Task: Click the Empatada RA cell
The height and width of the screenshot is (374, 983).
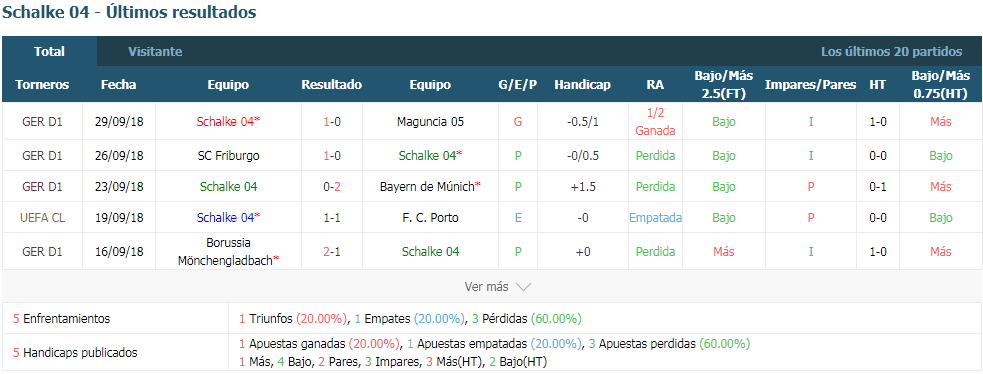Action: point(655,217)
